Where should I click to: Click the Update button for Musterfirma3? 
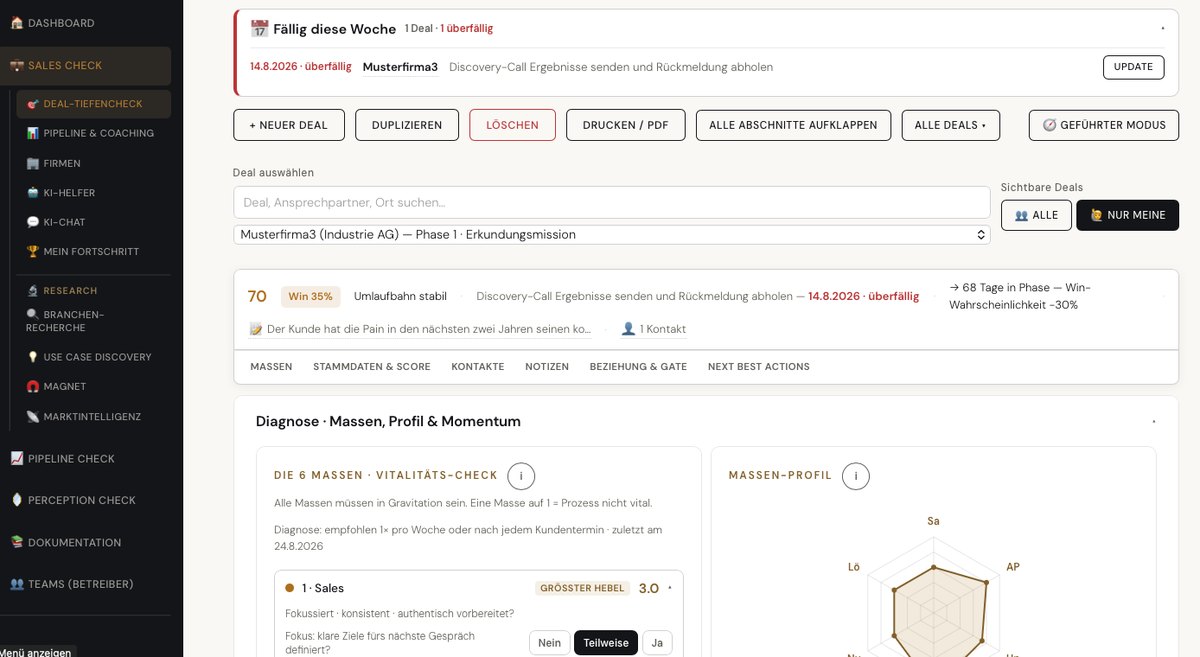[1133, 67]
